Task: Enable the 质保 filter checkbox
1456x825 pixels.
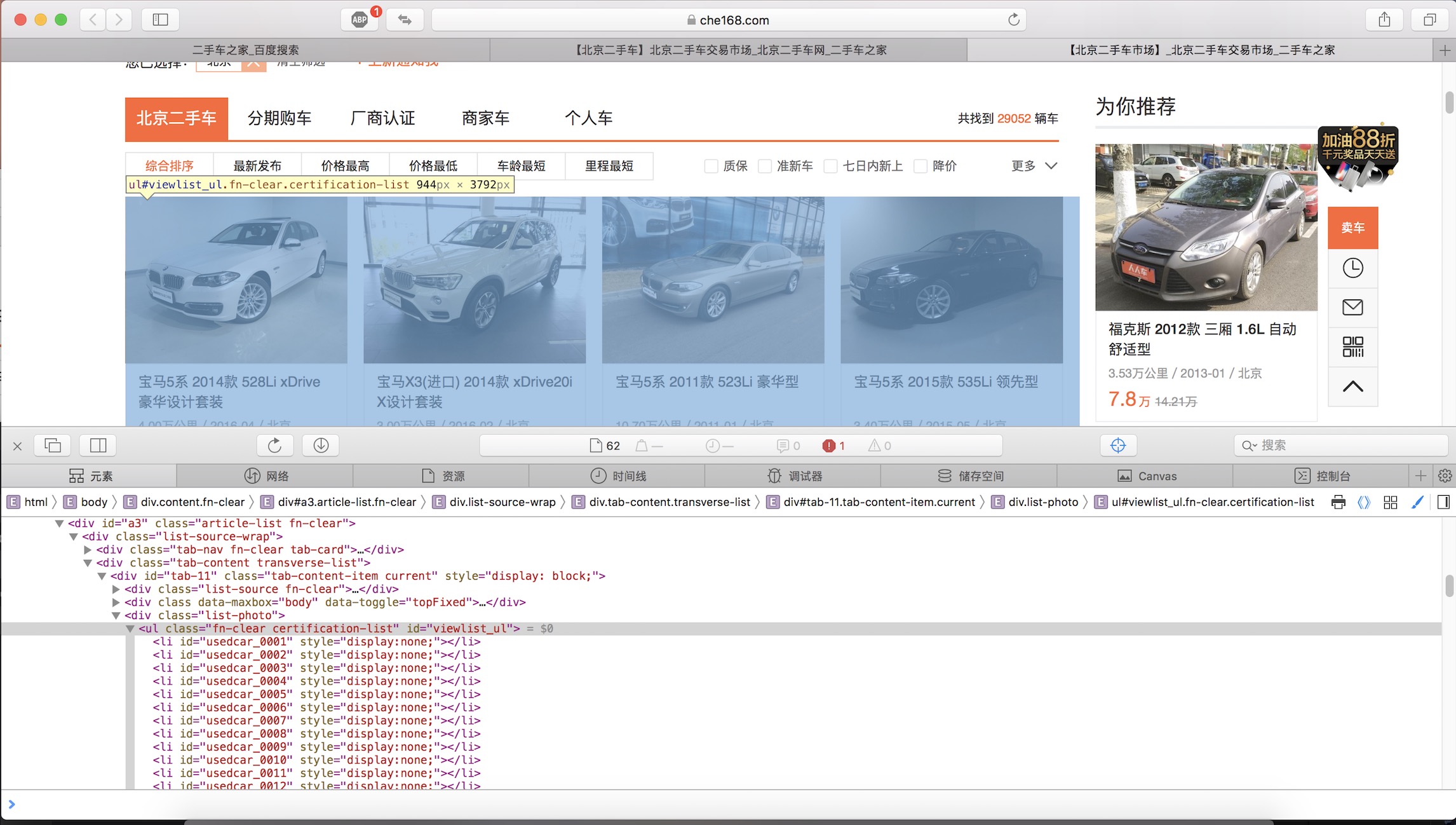Action: [x=711, y=166]
